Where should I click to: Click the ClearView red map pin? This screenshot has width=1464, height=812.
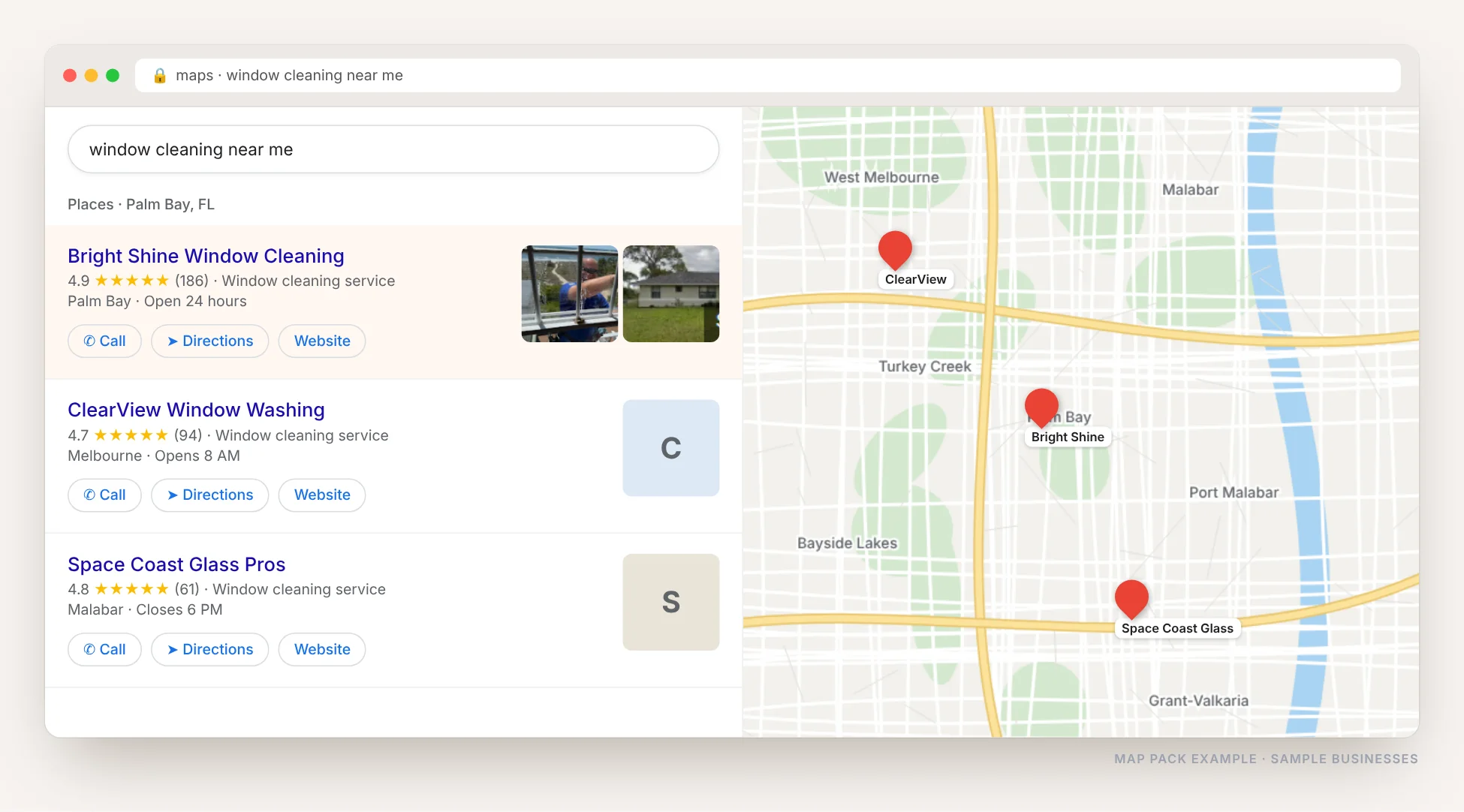[895, 249]
